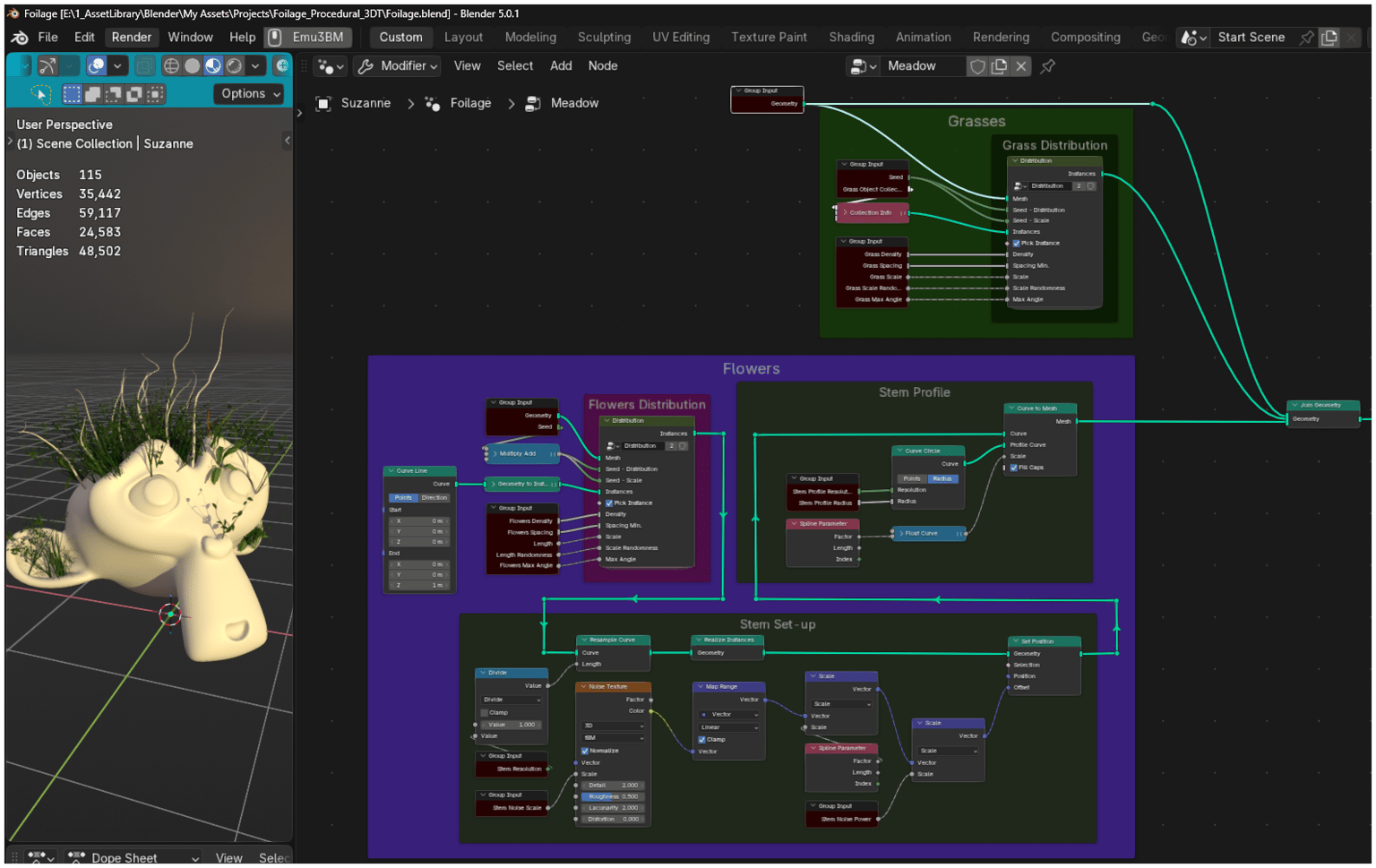Duplicate the Meadow node group

tap(999, 66)
